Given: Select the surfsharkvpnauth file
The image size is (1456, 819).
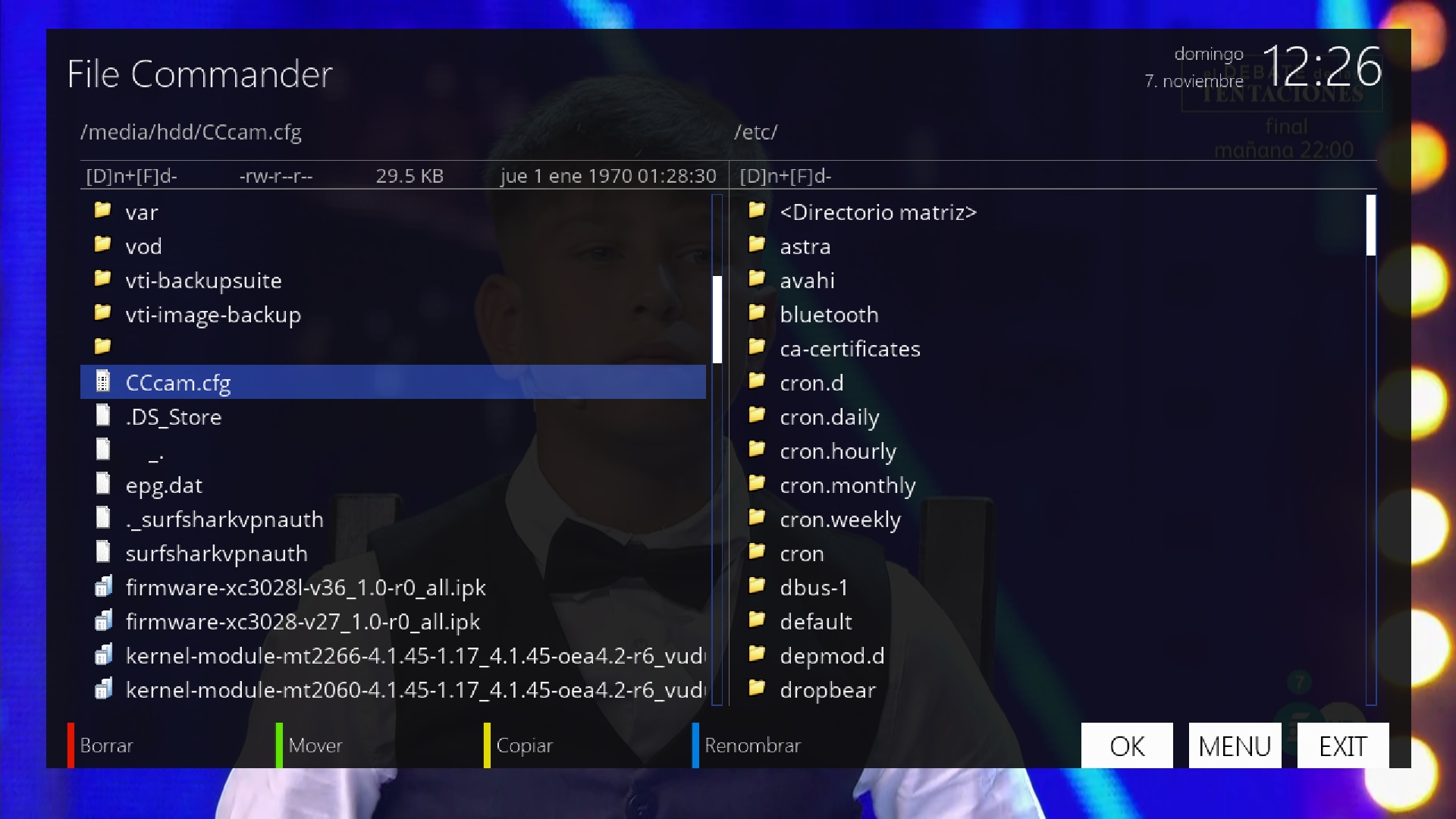Looking at the screenshot, I should tap(216, 554).
